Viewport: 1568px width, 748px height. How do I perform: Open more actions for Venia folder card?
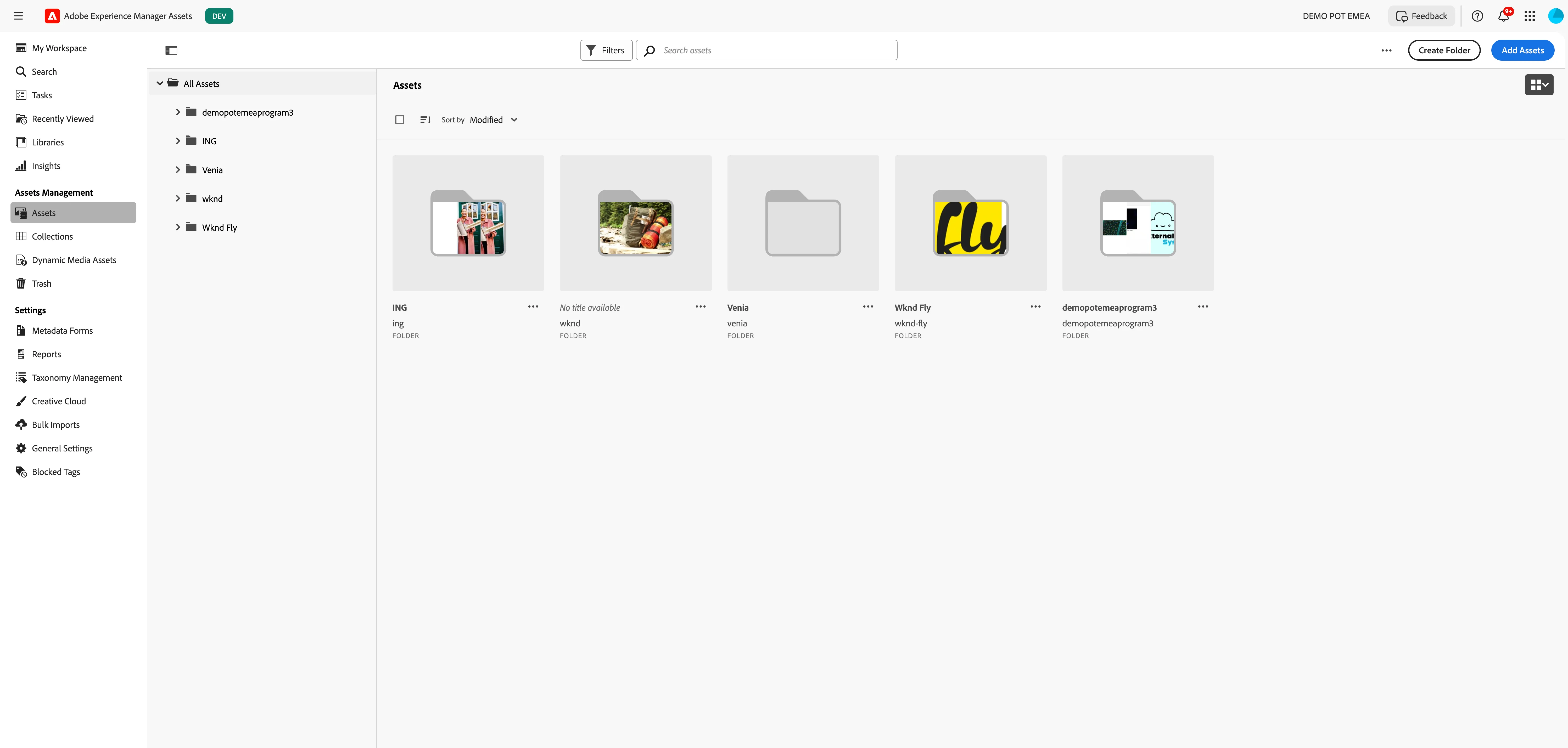tap(868, 307)
